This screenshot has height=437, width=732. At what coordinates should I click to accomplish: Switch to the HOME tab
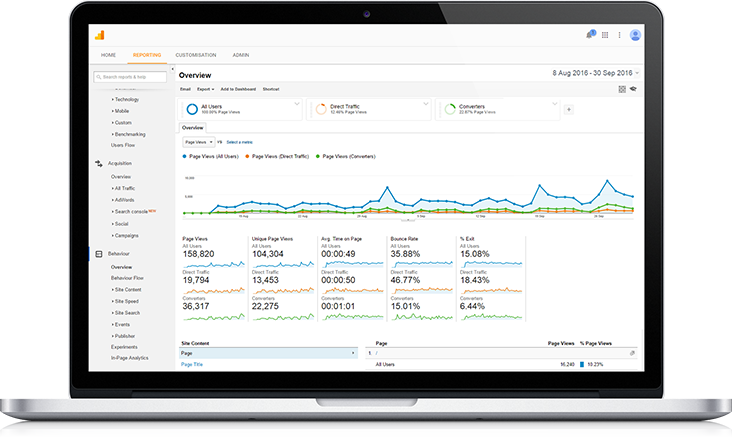[108, 55]
